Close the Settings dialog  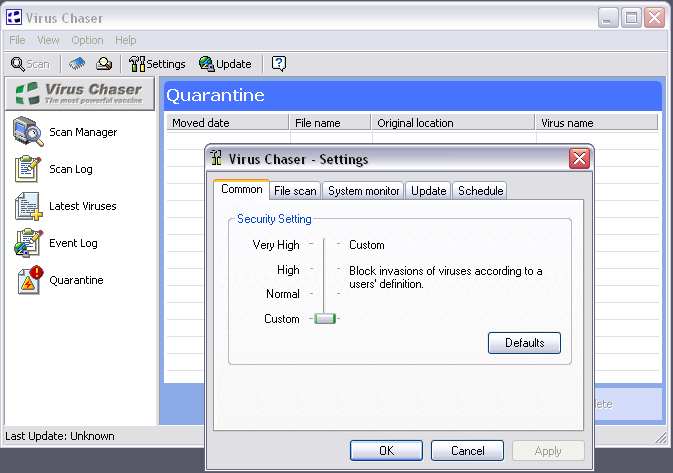click(x=579, y=159)
